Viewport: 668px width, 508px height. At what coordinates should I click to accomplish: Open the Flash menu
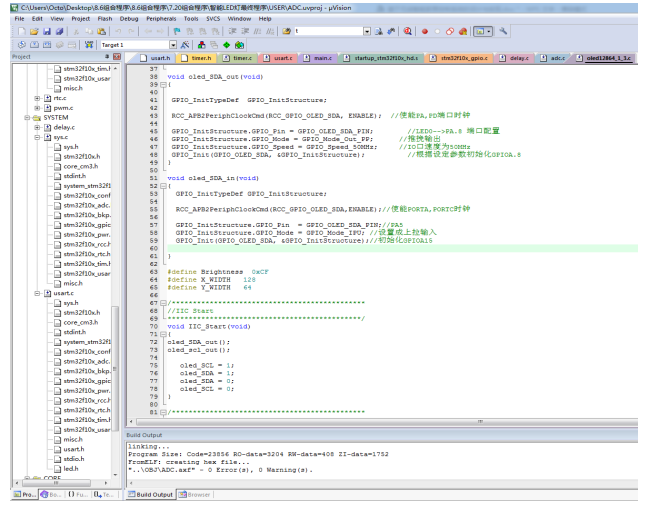point(105,19)
